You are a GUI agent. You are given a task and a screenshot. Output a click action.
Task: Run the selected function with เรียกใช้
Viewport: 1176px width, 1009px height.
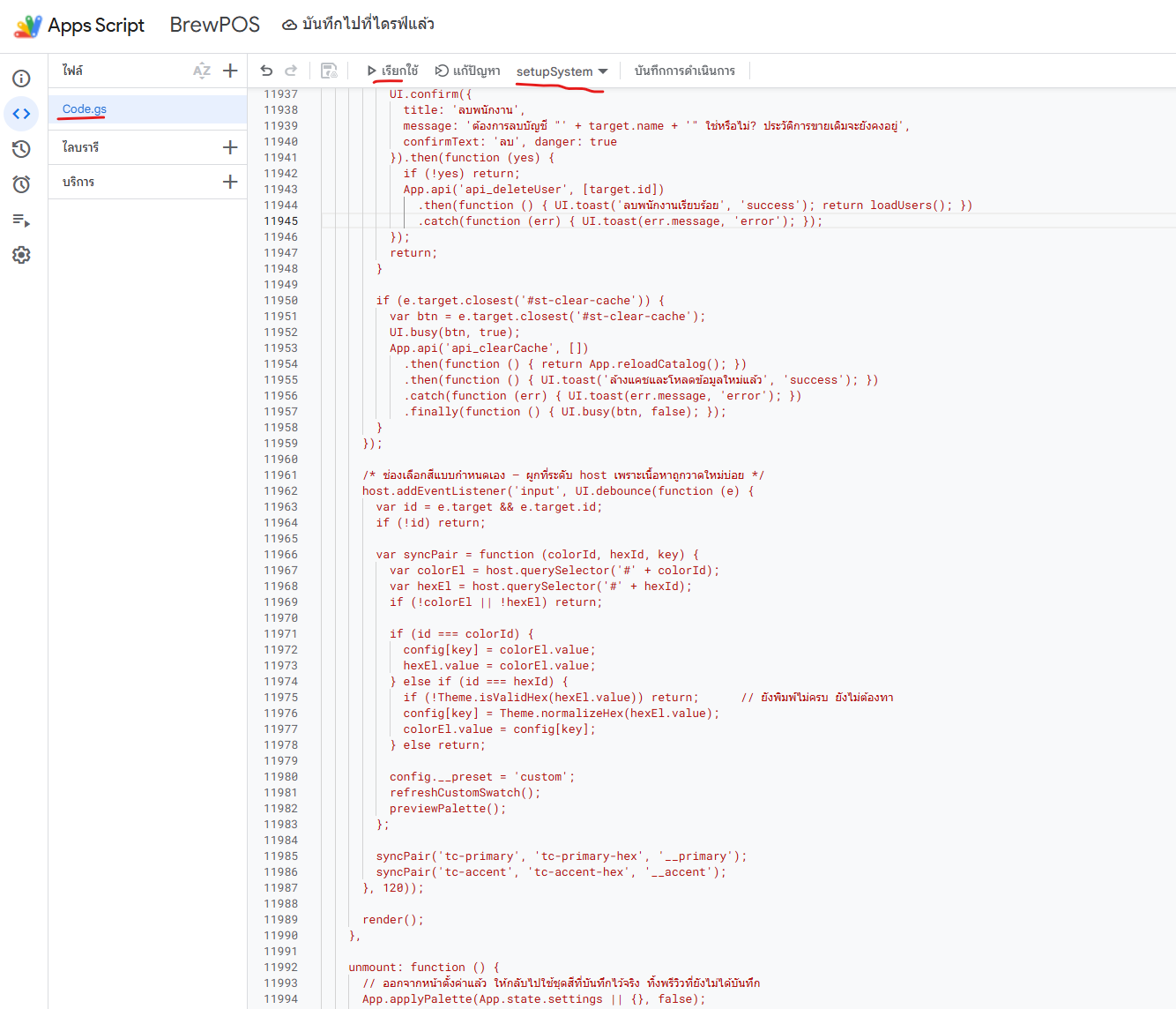pyautogui.click(x=392, y=71)
